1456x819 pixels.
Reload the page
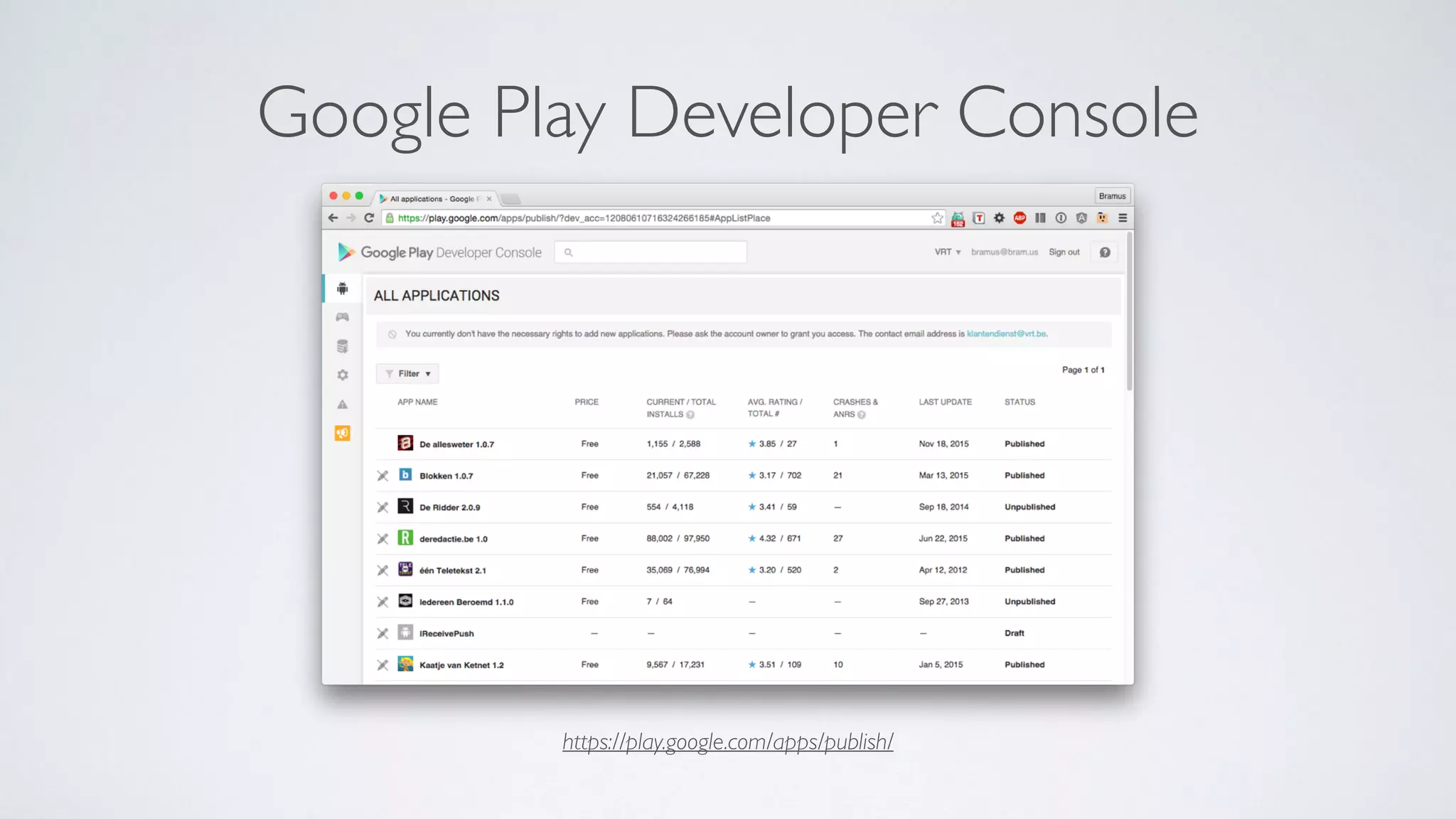369,218
